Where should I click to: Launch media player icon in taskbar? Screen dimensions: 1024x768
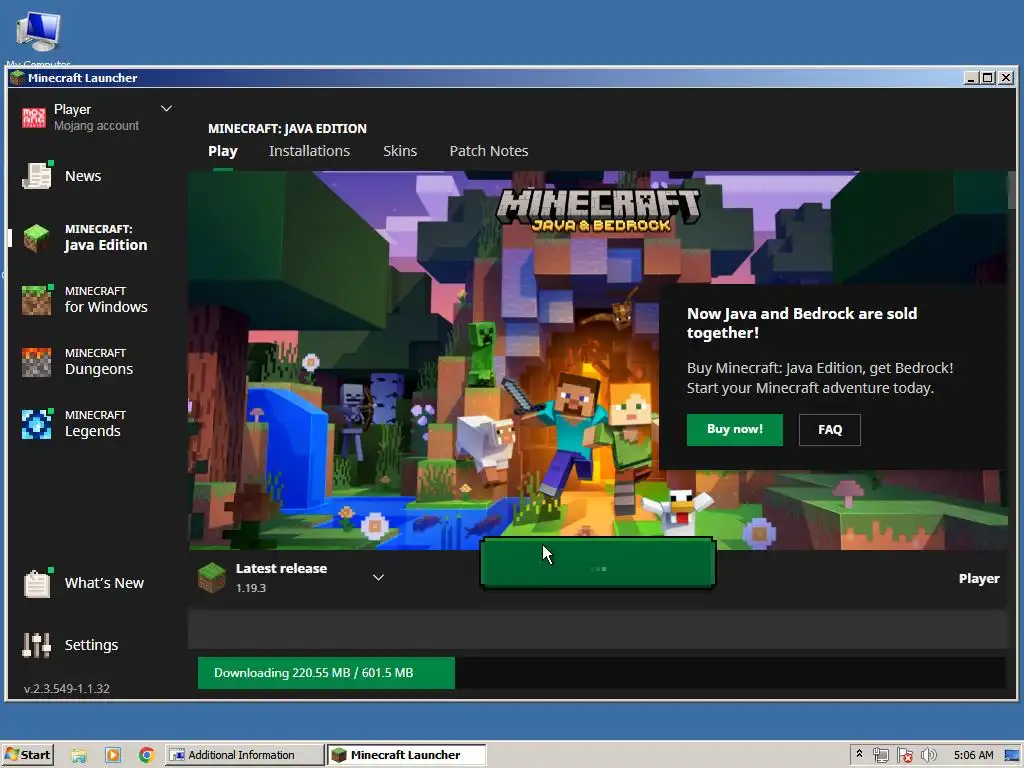(113, 755)
